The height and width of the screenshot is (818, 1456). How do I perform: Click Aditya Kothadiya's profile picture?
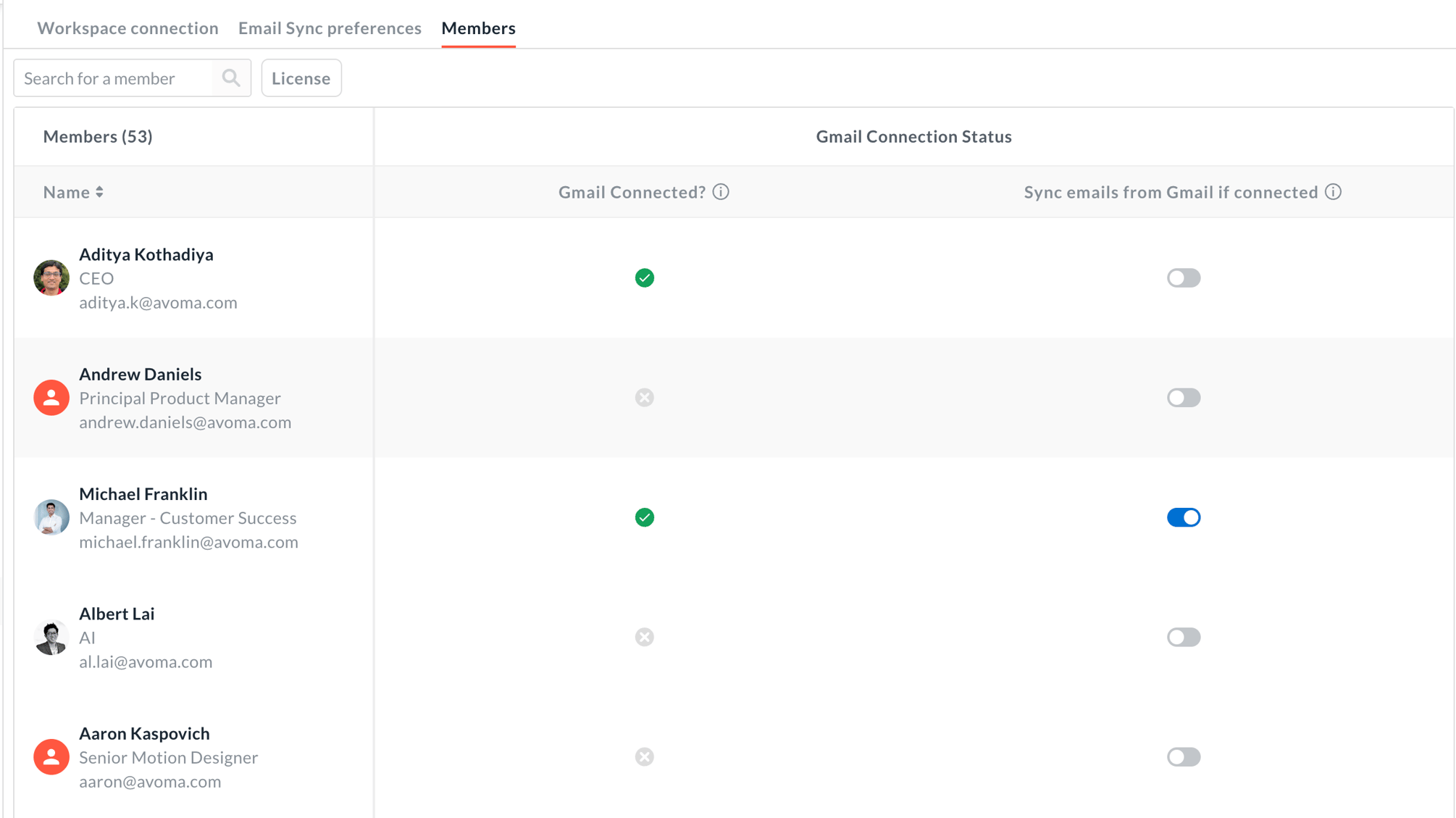point(51,277)
